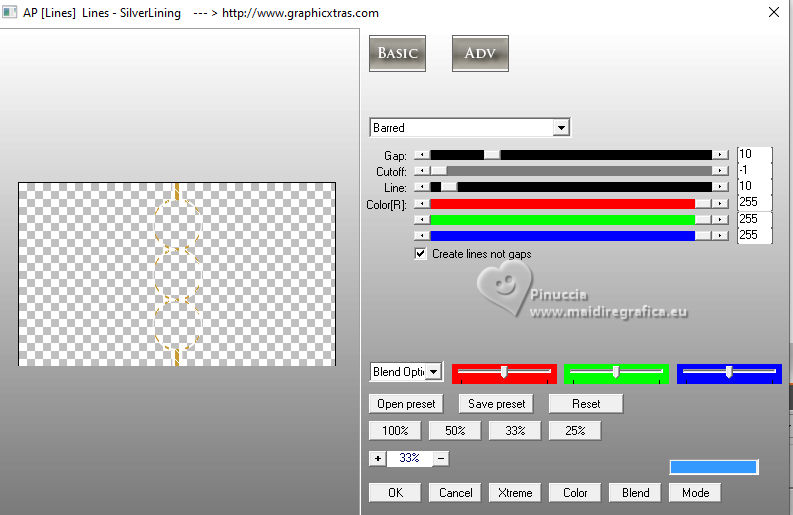Set preview zoom to 50%
Image resolution: width=793 pixels, height=515 pixels.
click(x=455, y=431)
